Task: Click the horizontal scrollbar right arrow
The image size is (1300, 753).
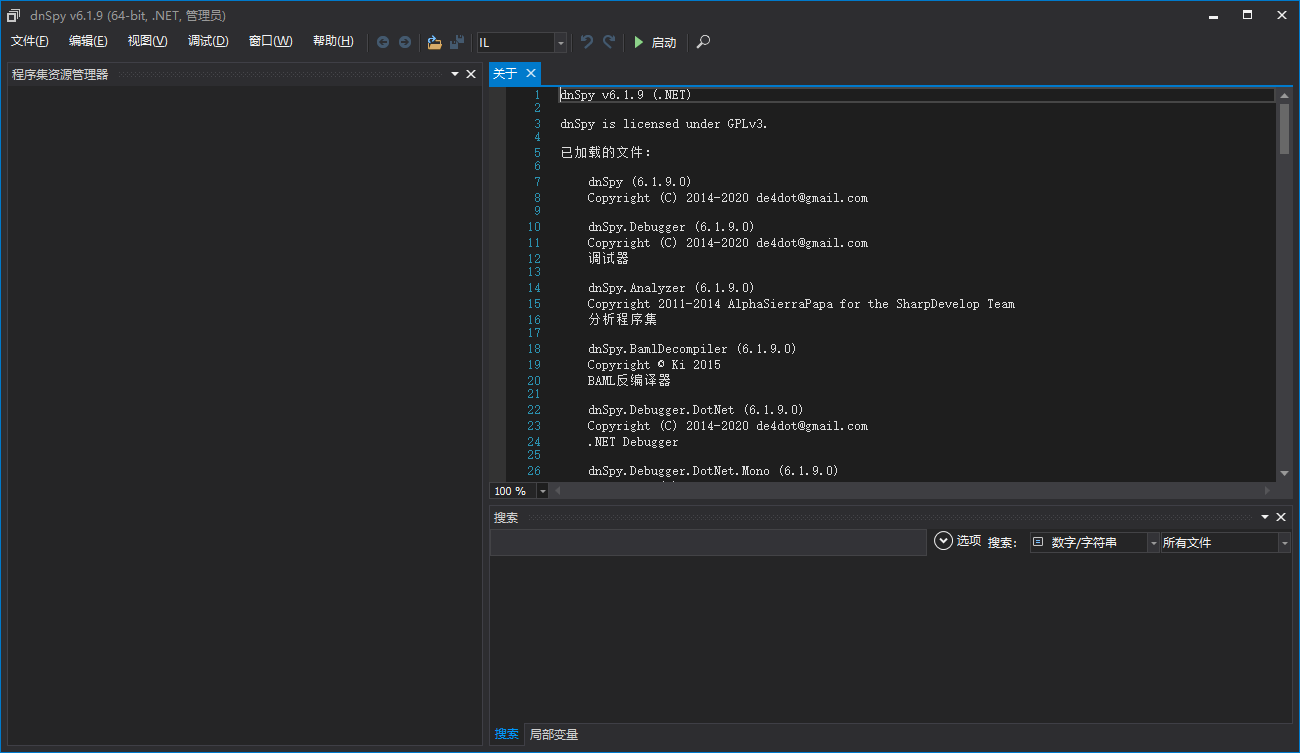Action: (1267, 491)
